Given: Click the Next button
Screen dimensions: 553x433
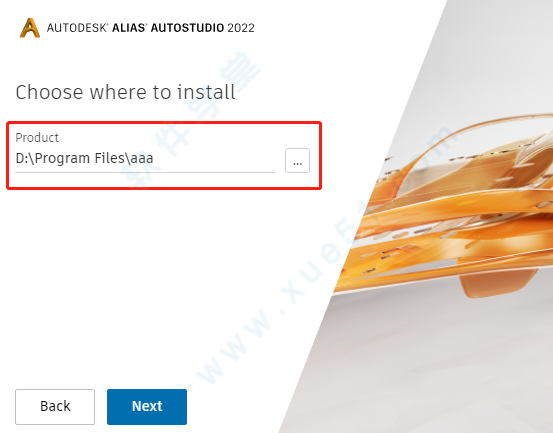Looking at the screenshot, I should click(x=147, y=407).
